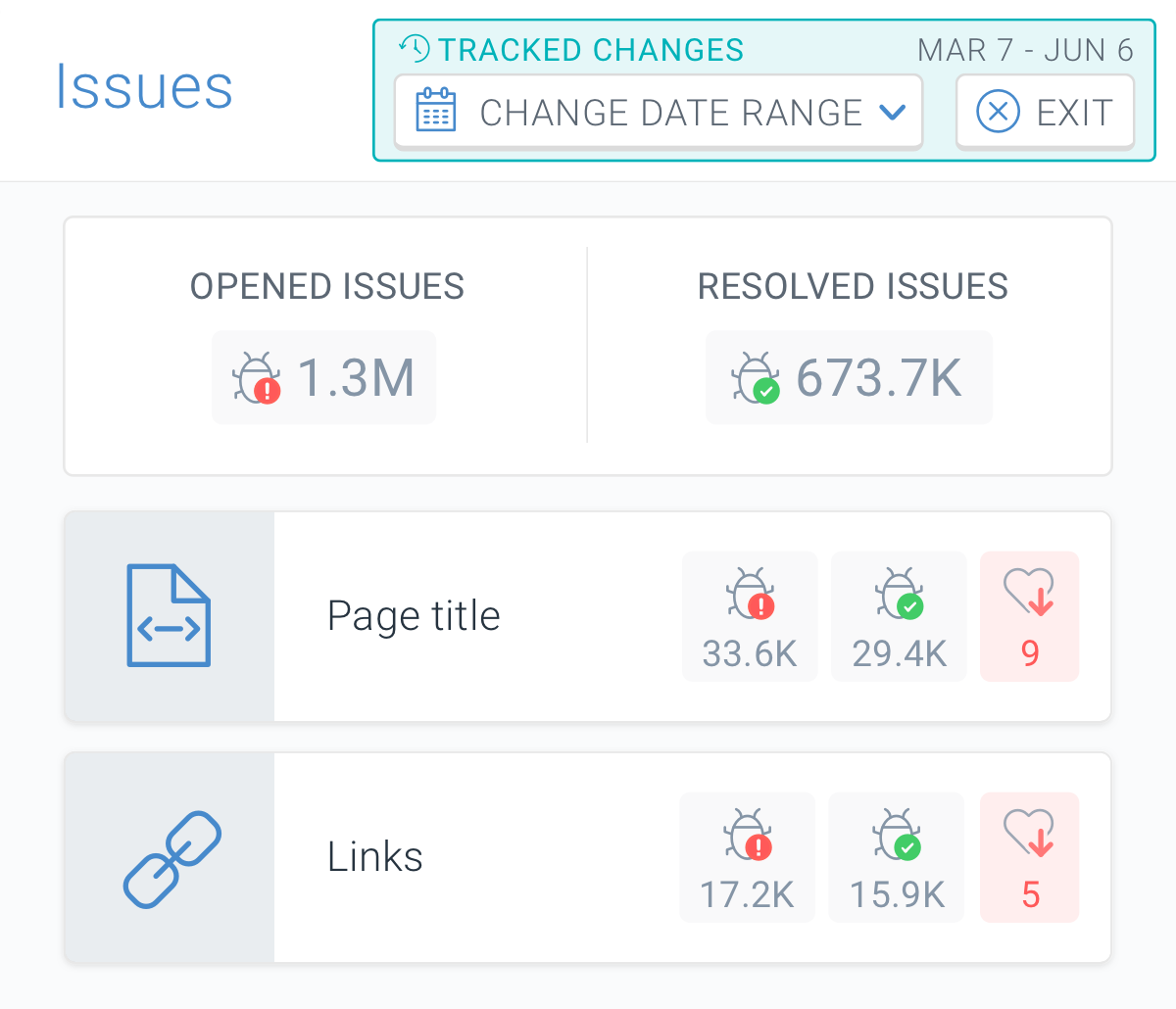1176x1009 pixels.
Task: Click Page title health drop badge showing 9
Action: click(1029, 616)
